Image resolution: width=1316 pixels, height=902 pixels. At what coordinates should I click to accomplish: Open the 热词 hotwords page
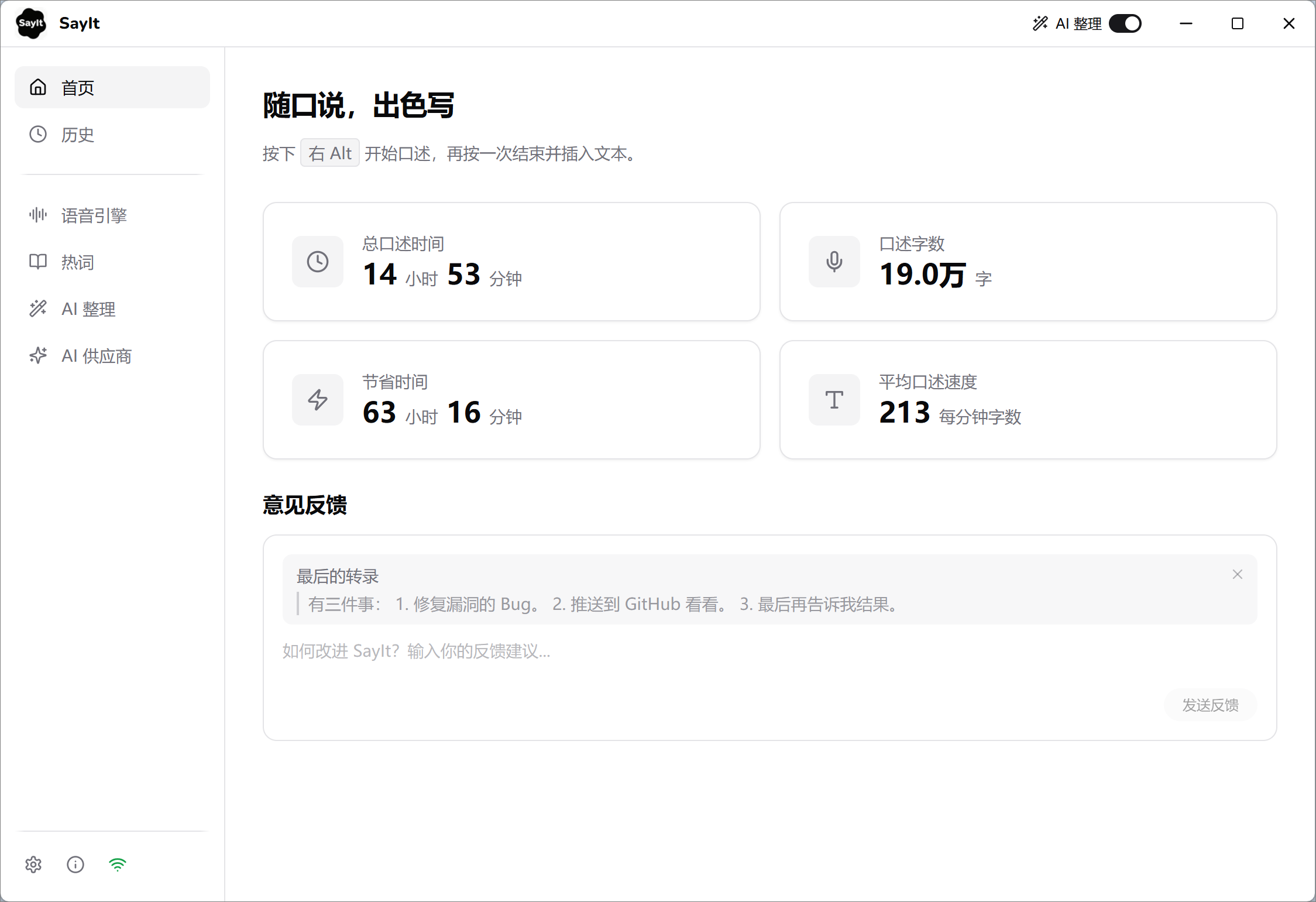(x=112, y=262)
